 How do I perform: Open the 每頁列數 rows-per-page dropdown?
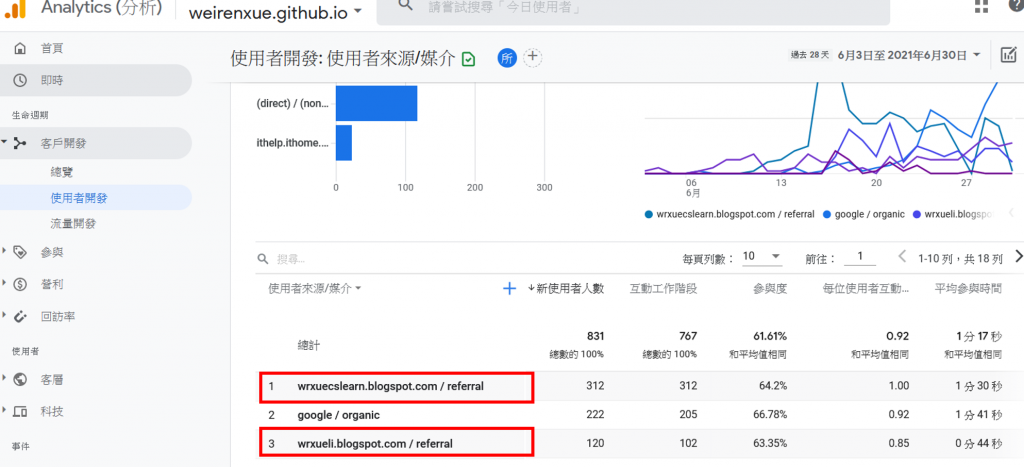[761, 257]
